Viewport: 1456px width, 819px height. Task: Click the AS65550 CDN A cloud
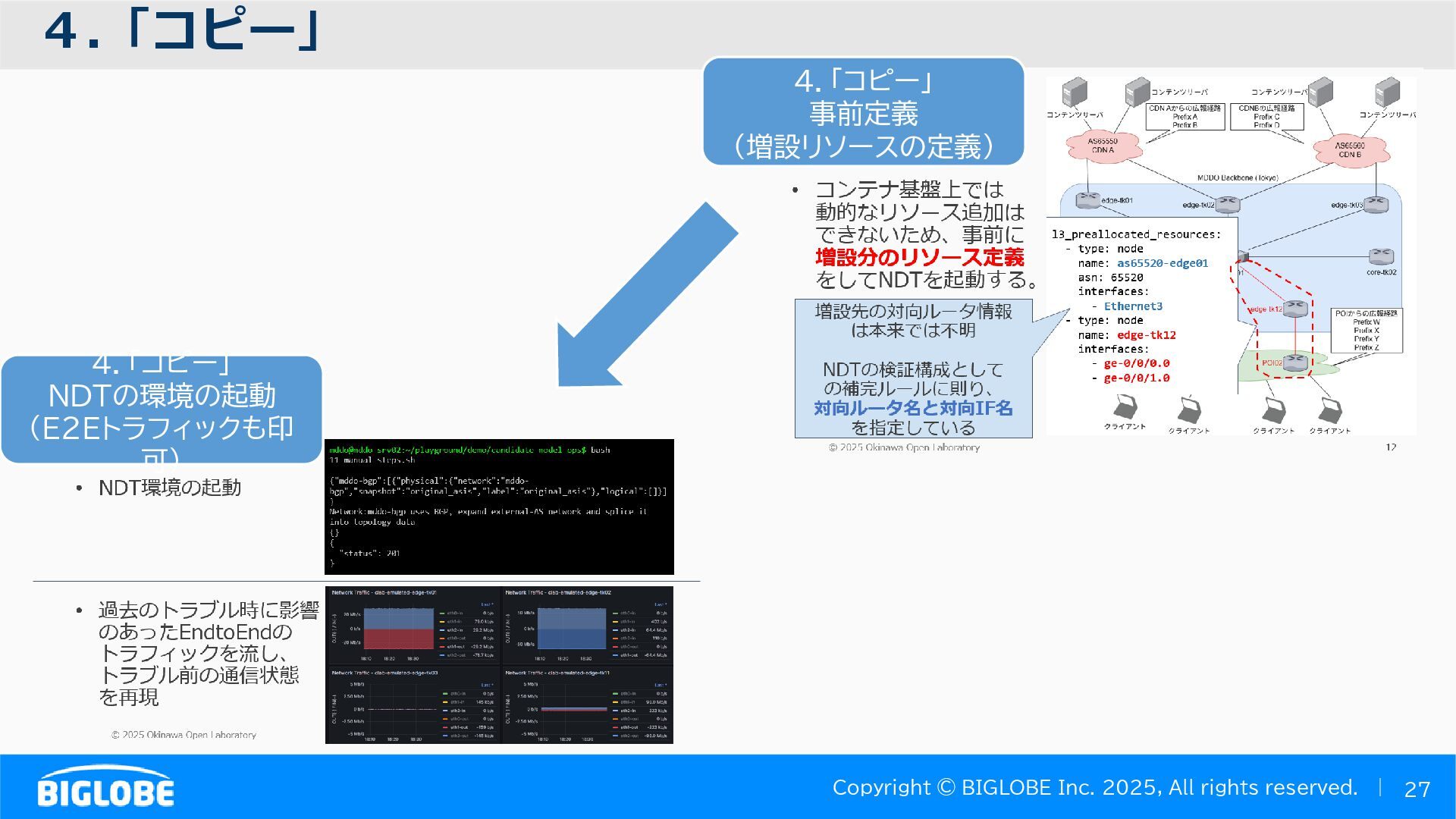[1103, 146]
